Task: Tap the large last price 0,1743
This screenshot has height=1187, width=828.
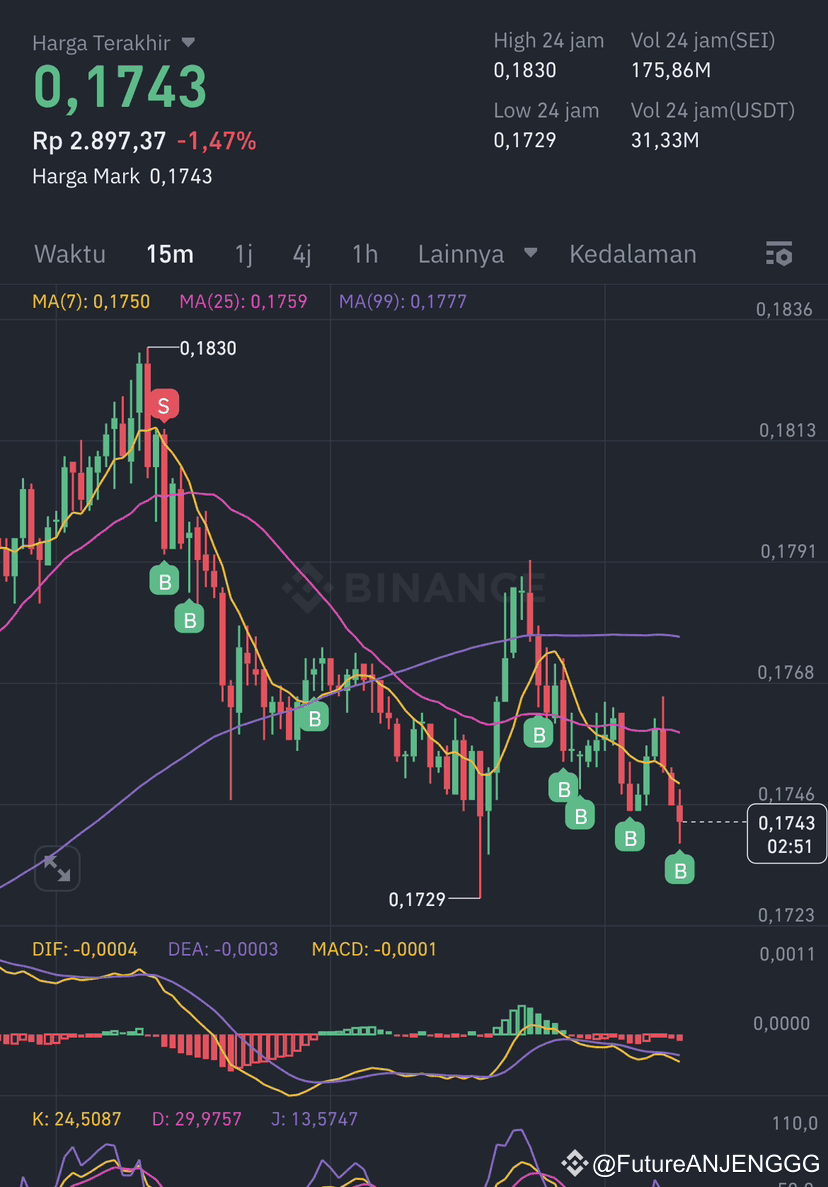Action: click(x=120, y=88)
